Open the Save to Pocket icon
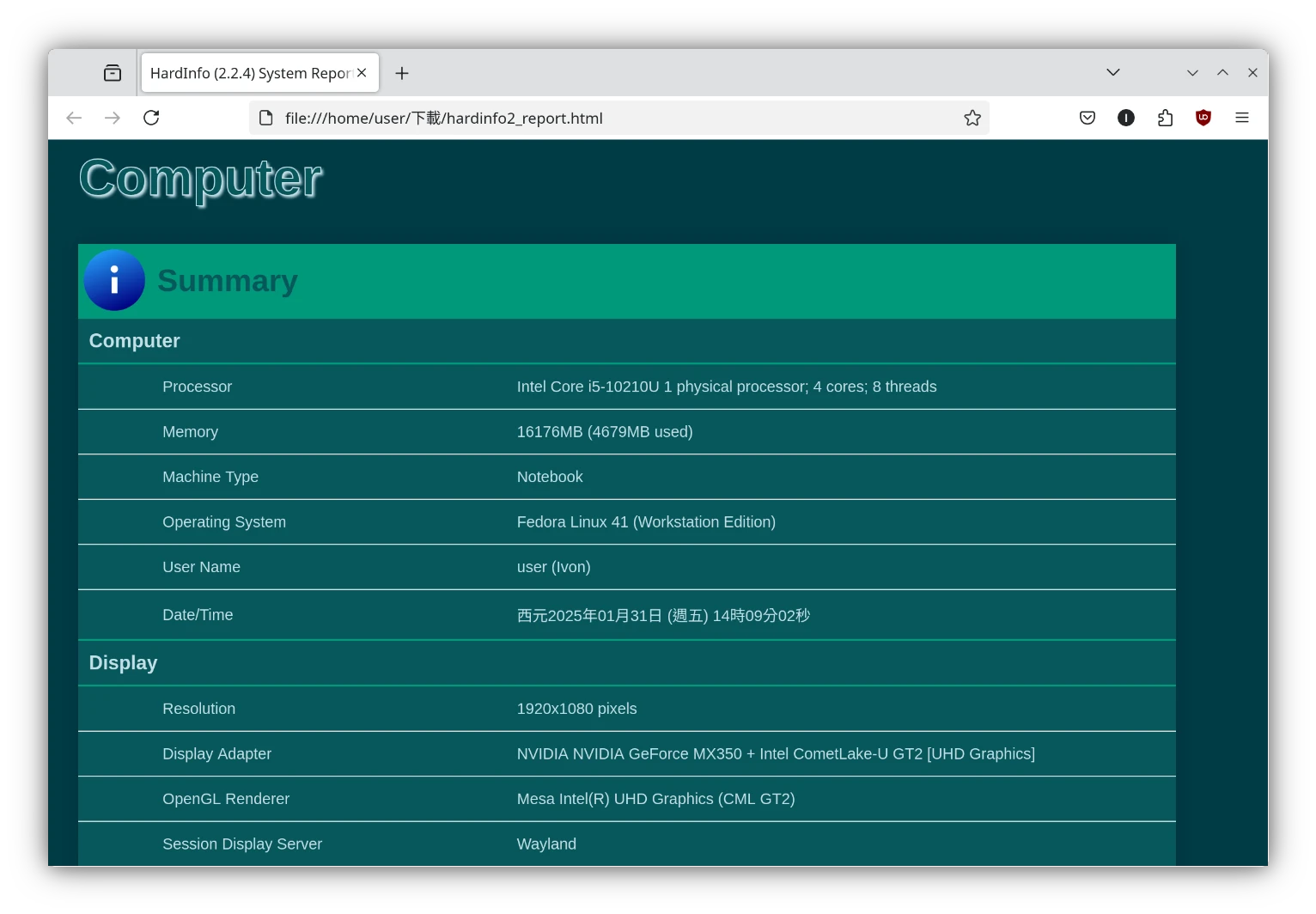This screenshot has height=914, width=1316. coord(1088,118)
